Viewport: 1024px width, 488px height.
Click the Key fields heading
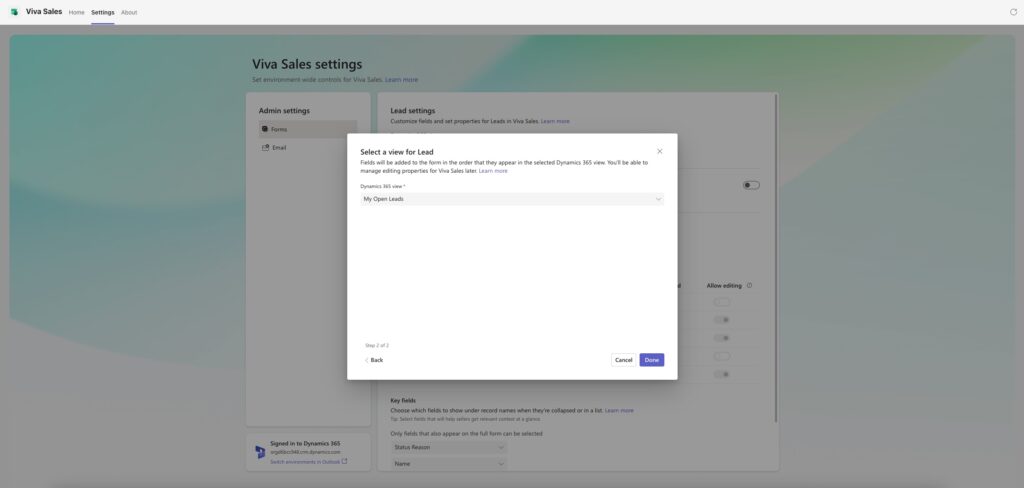pos(403,400)
